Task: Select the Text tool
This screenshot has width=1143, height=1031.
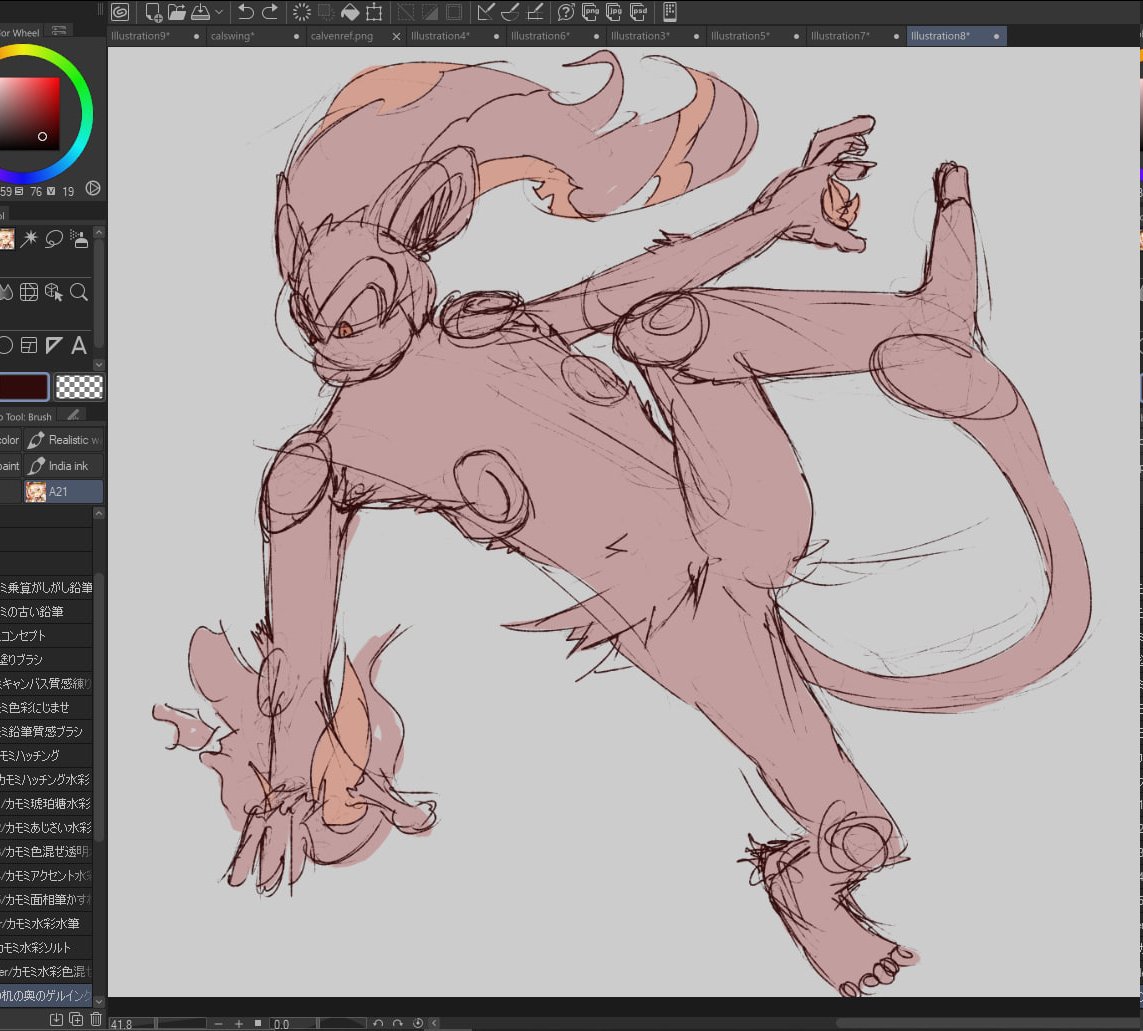Action: coord(79,345)
